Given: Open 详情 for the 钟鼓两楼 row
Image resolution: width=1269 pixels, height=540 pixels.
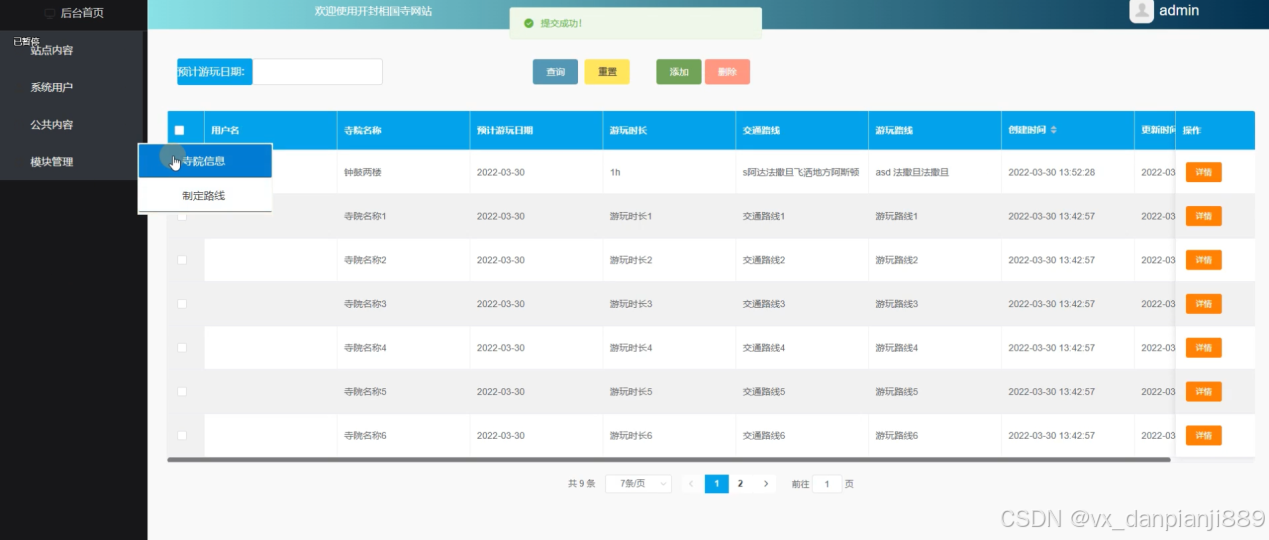Looking at the screenshot, I should click(x=1203, y=172).
